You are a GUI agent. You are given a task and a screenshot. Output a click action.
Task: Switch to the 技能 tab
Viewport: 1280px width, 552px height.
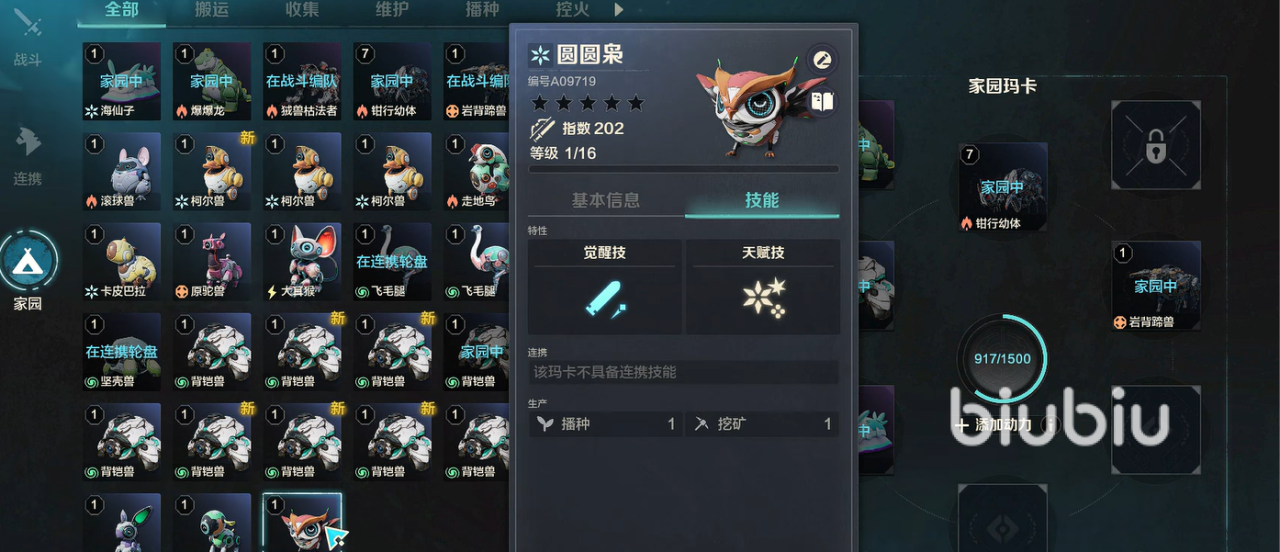[762, 200]
